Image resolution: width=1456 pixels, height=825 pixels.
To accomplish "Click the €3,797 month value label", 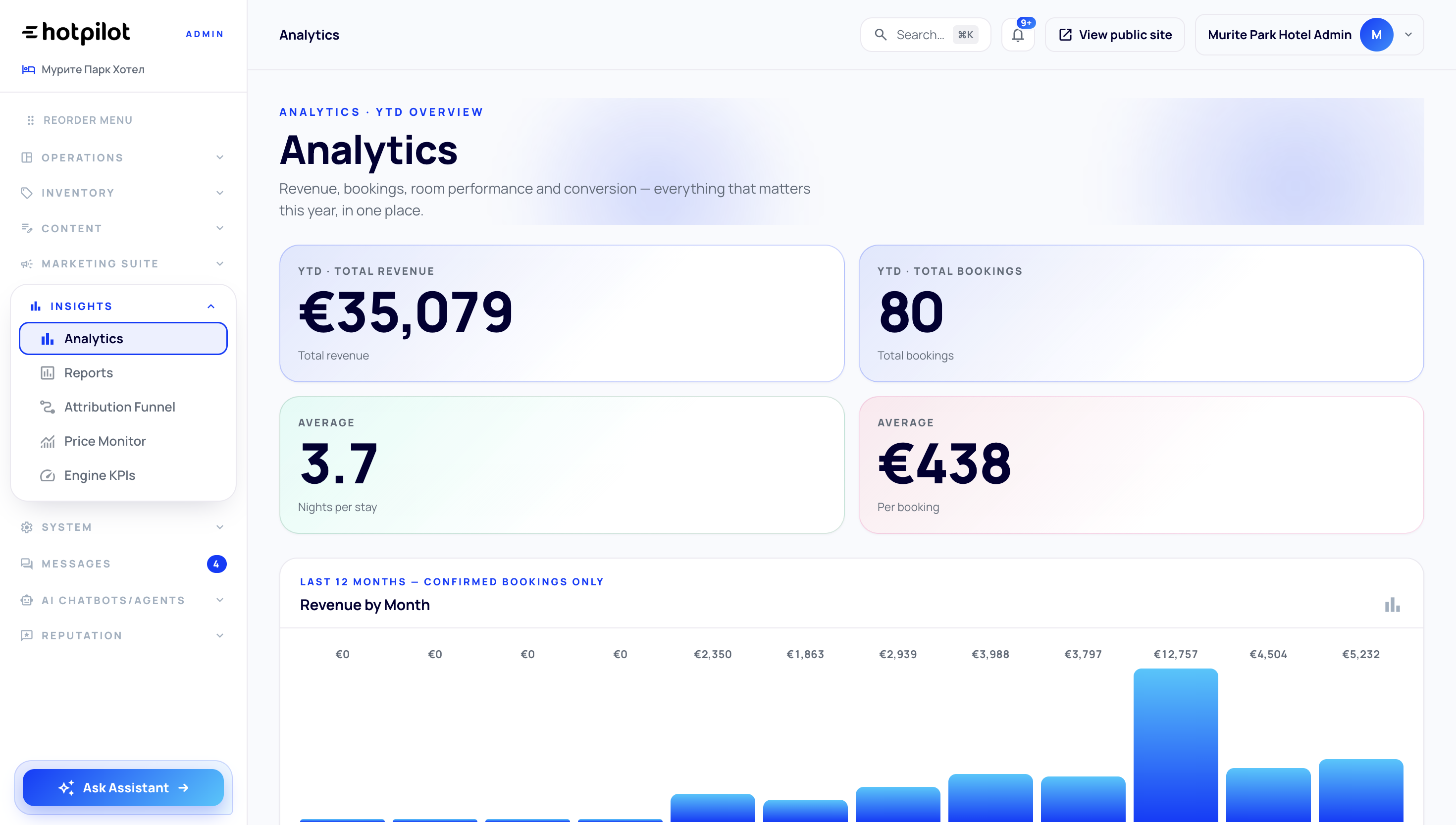I will coord(1083,654).
